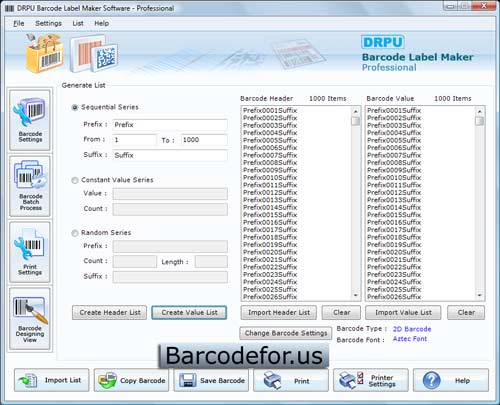The height and width of the screenshot is (405, 500).
Task: Select Prefix0023Suffix in Barcode Value list
Action: coord(394,274)
